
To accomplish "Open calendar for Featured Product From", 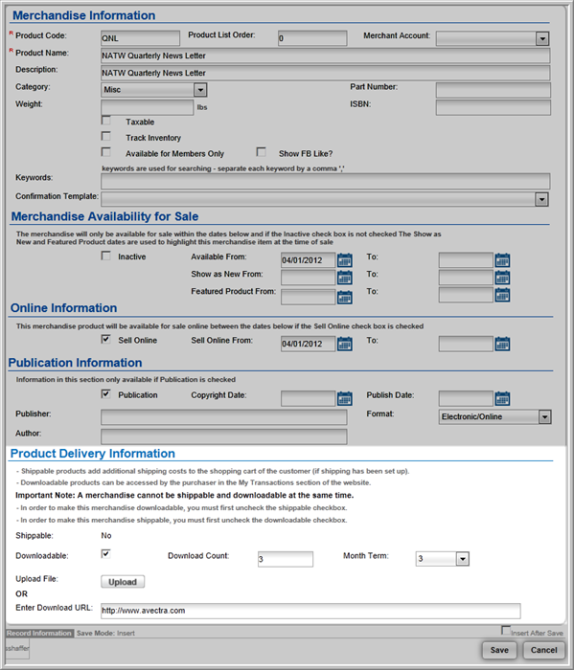I will [x=344, y=297].
